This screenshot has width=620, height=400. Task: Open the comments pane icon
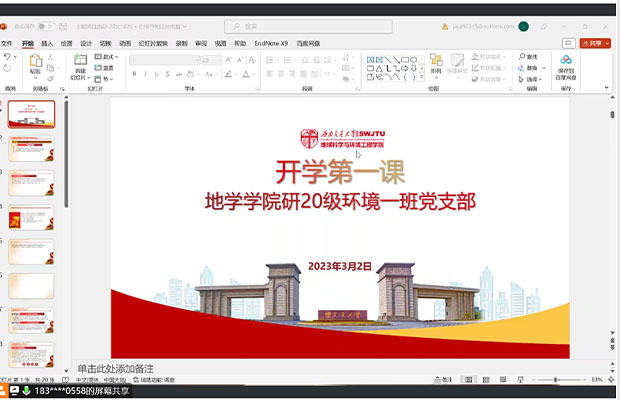pos(568,44)
